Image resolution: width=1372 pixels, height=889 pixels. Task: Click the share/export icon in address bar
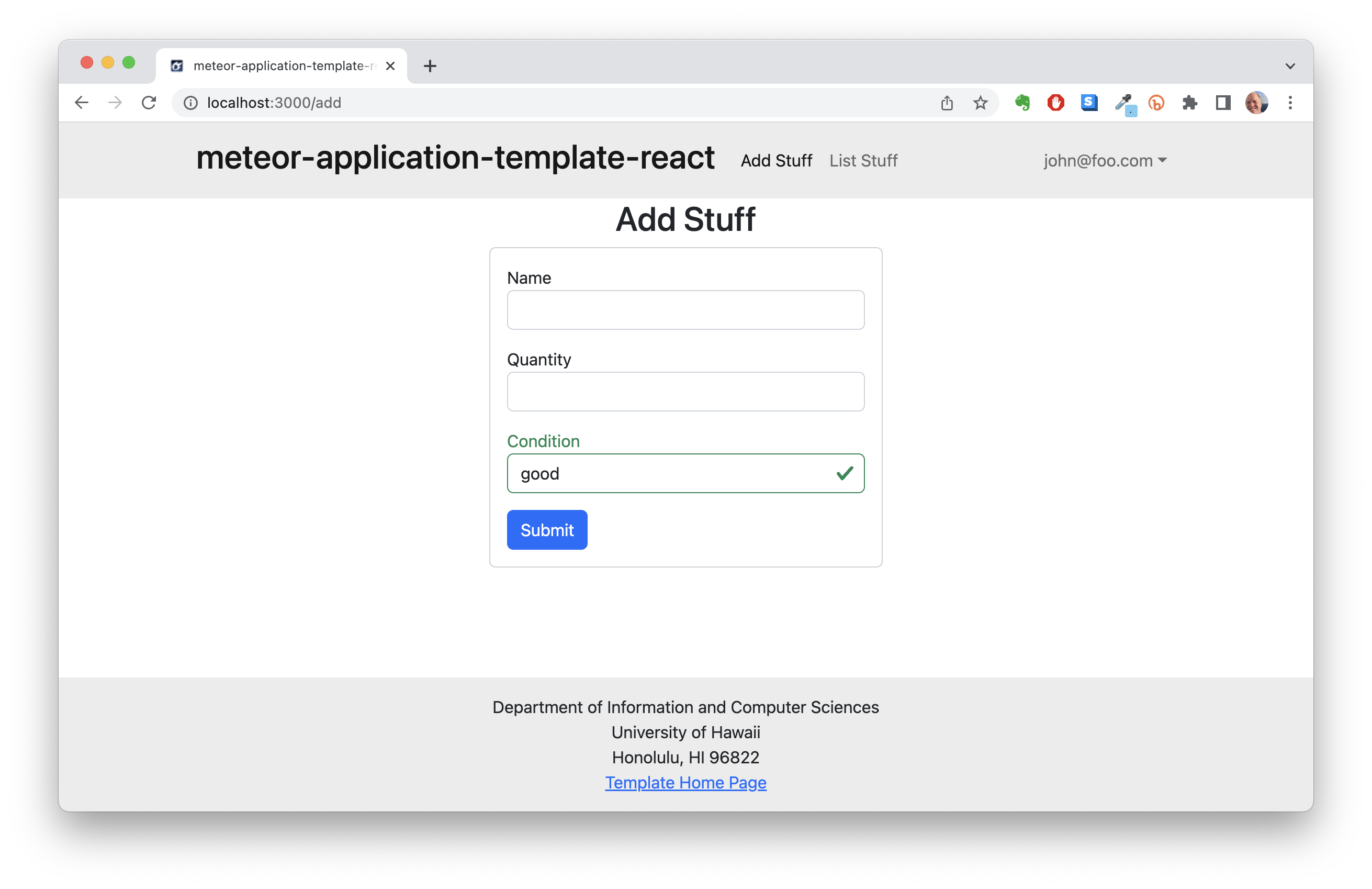point(946,102)
